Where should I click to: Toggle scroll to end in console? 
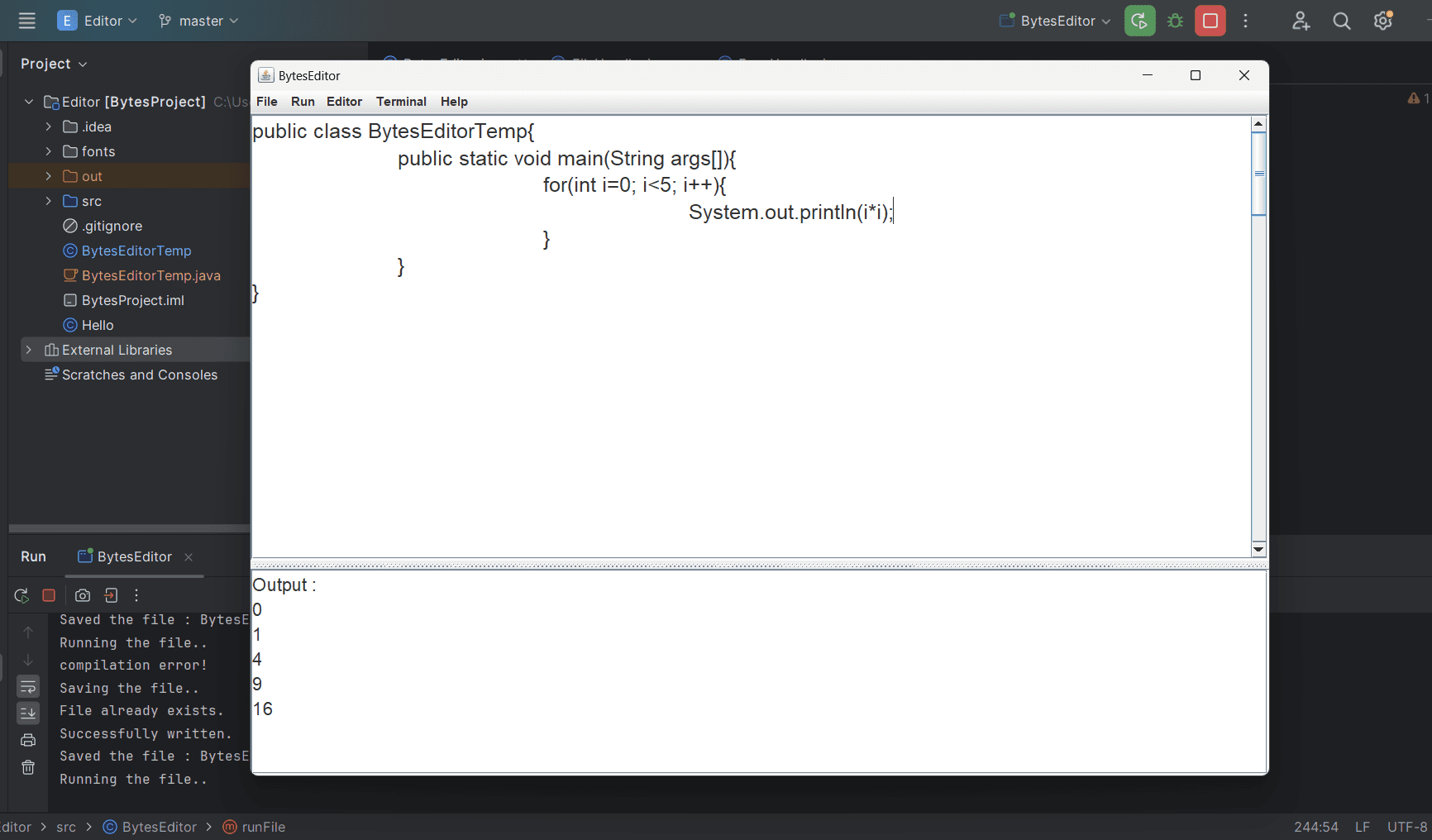point(28,713)
